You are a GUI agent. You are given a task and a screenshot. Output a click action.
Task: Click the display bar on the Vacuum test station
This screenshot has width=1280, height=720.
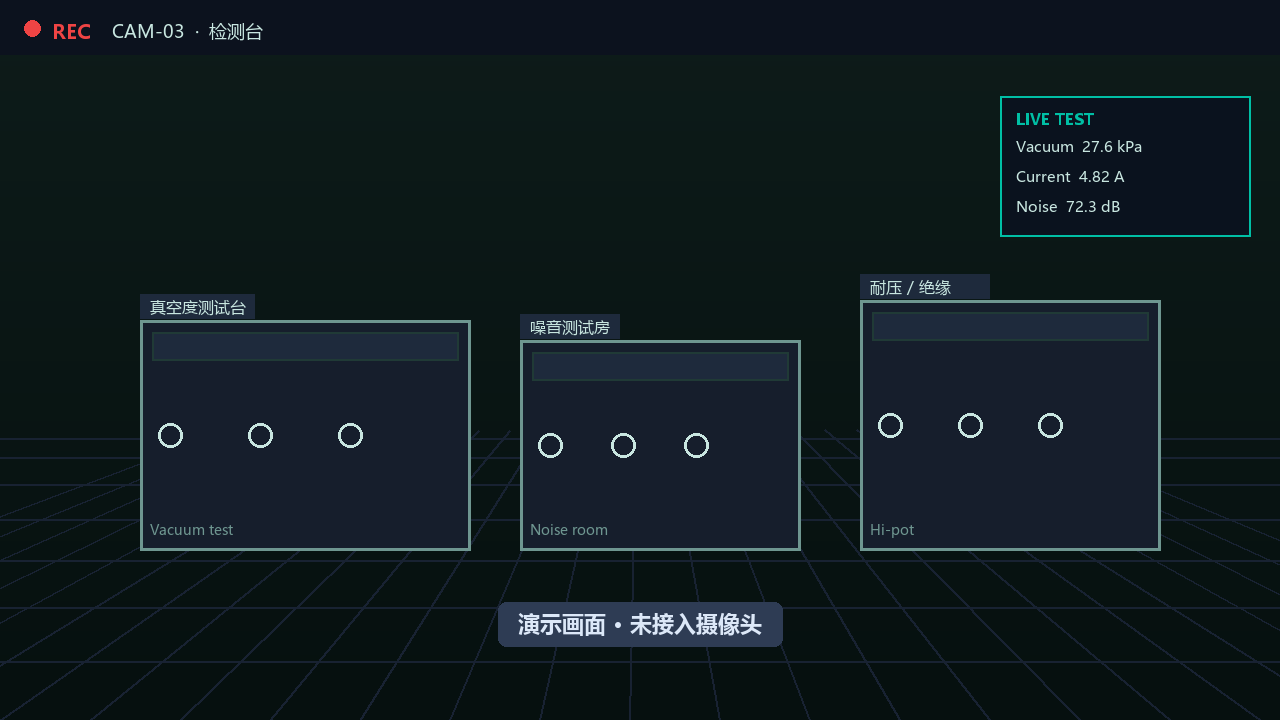(305, 346)
